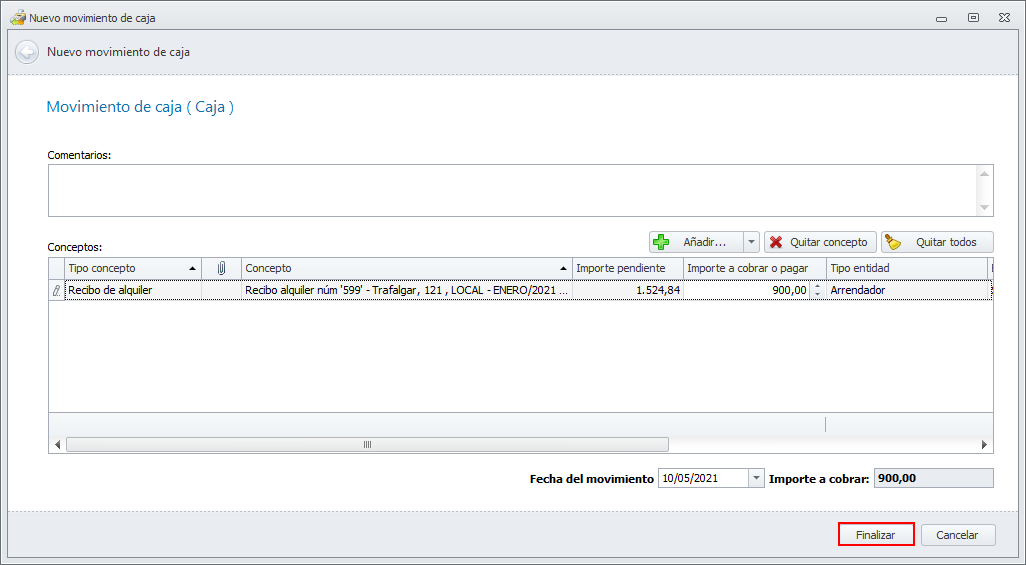This screenshot has width=1026, height=565.
Task: Click the right arrow of the horizontal scrollbar
Action: click(x=984, y=445)
